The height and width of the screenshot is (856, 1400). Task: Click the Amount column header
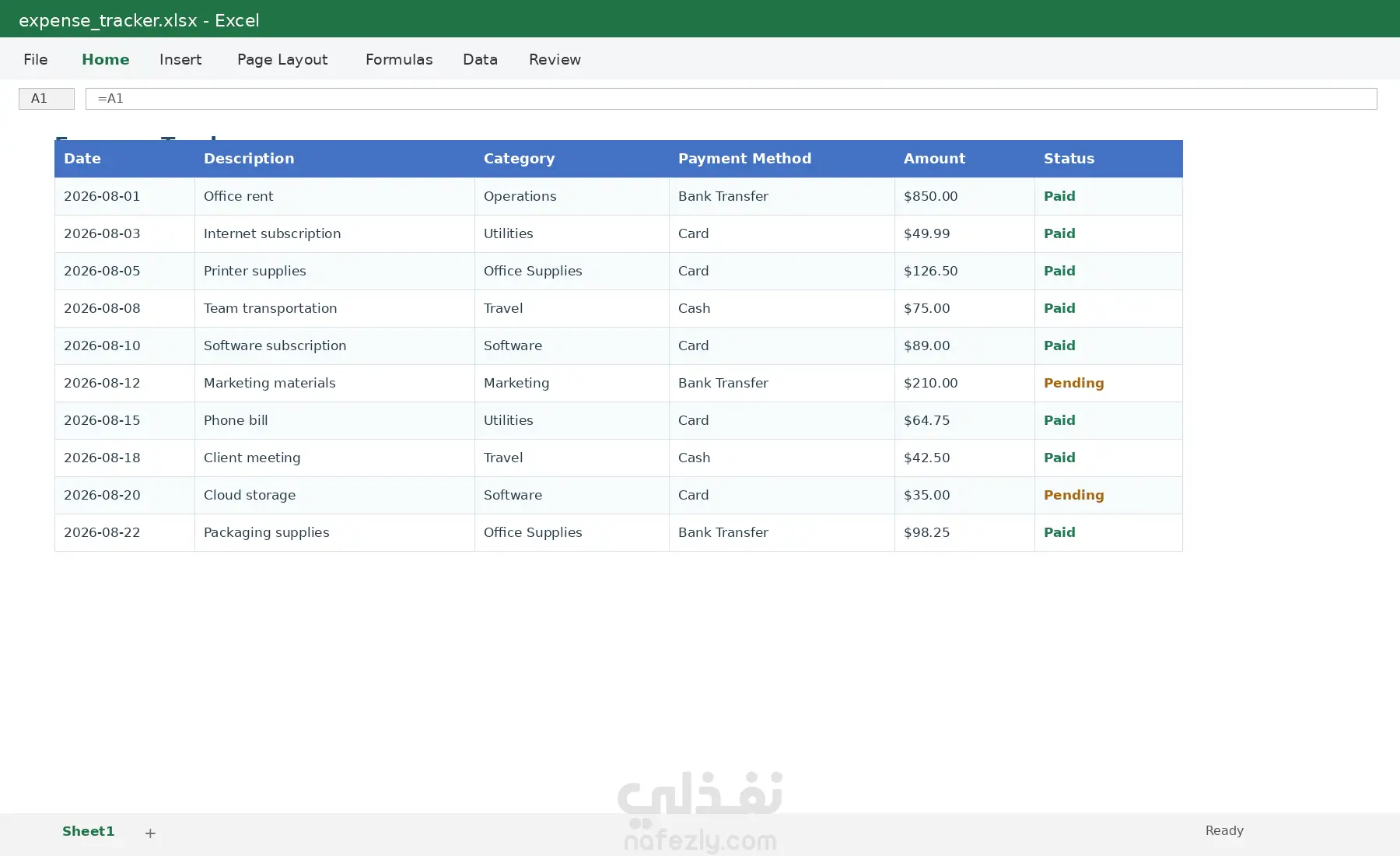point(964,159)
